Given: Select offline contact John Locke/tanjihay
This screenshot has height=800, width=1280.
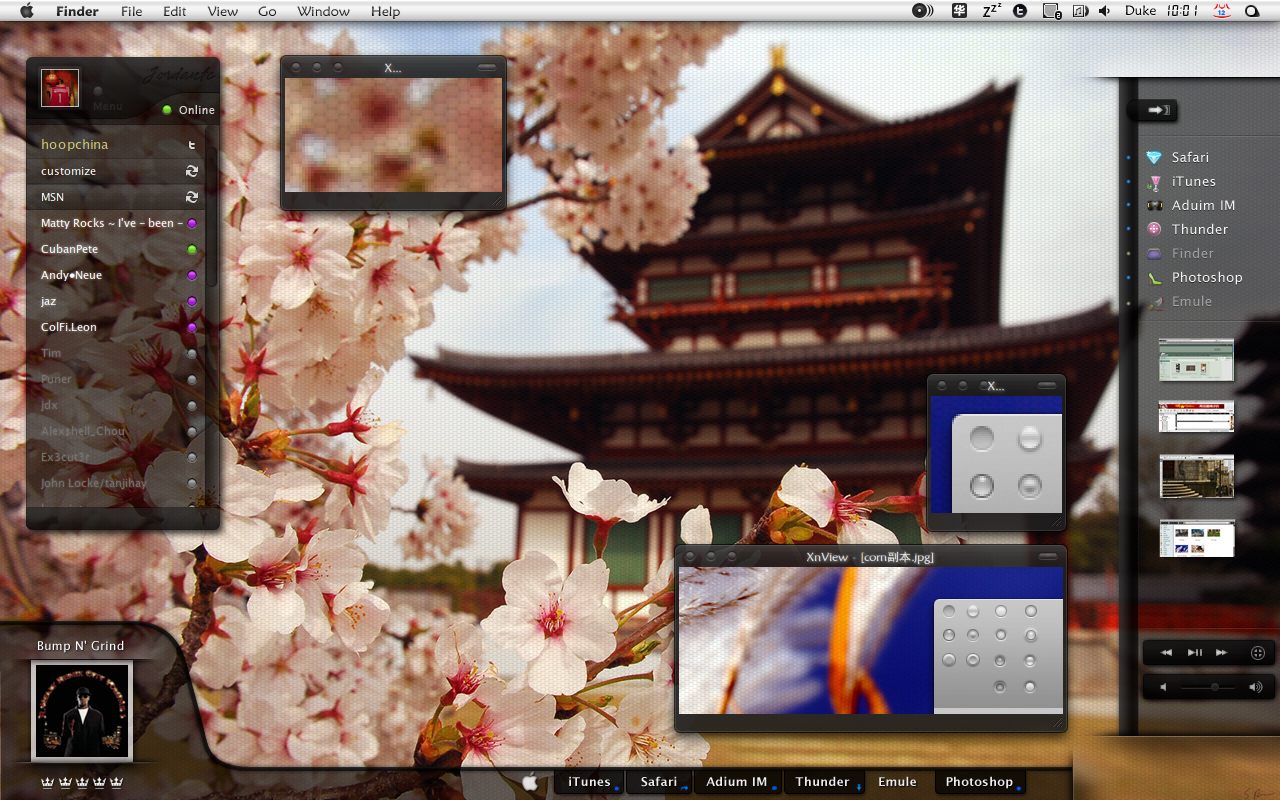Looking at the screenshot, I should tap(117, 483).
